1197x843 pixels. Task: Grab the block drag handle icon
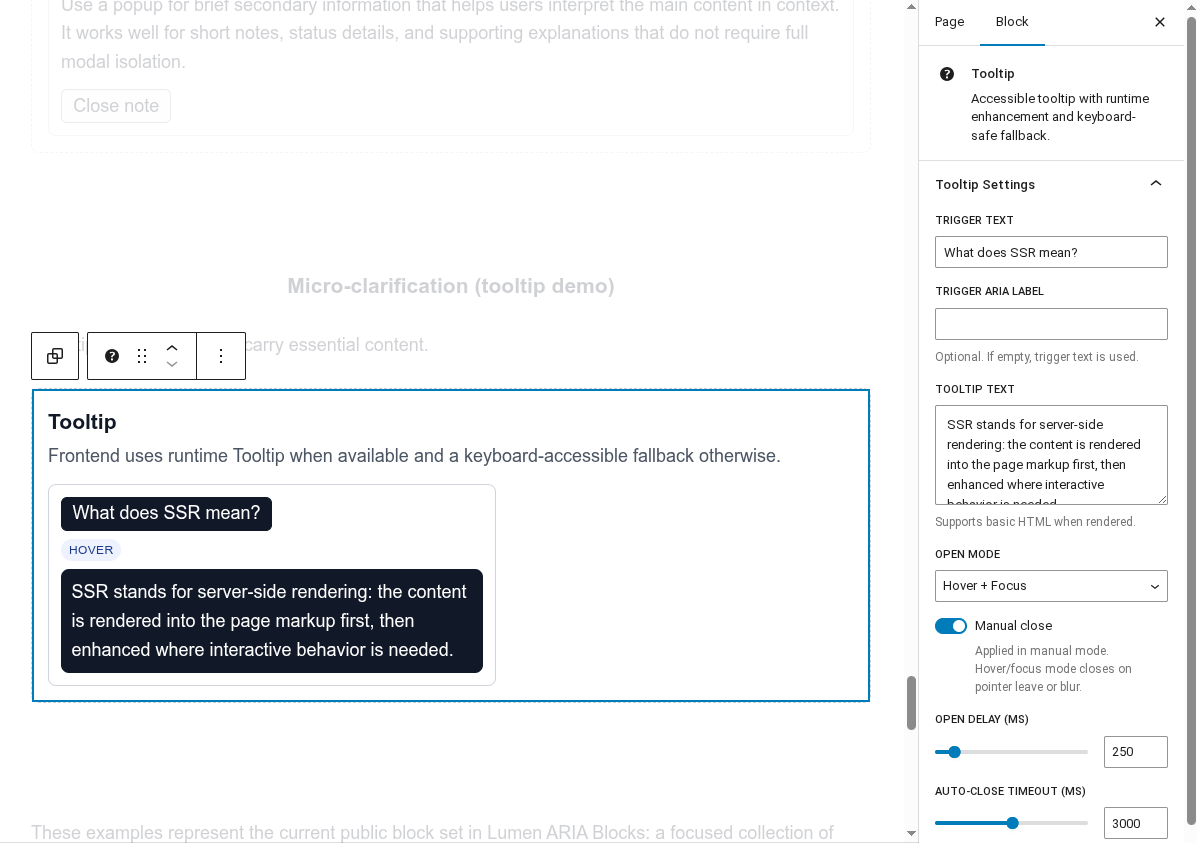tap(142, 356)
